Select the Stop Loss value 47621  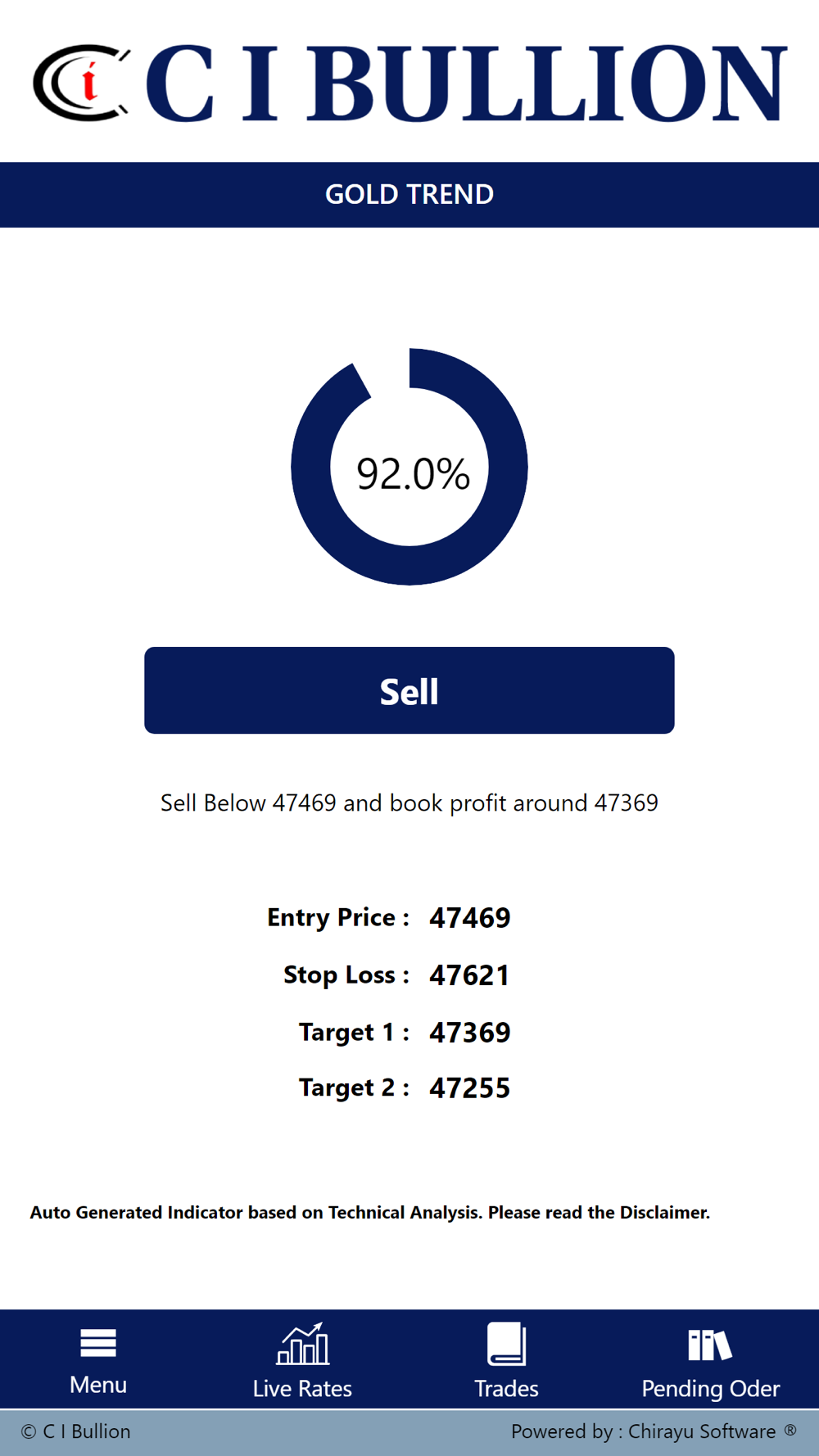tap(469, 975)
